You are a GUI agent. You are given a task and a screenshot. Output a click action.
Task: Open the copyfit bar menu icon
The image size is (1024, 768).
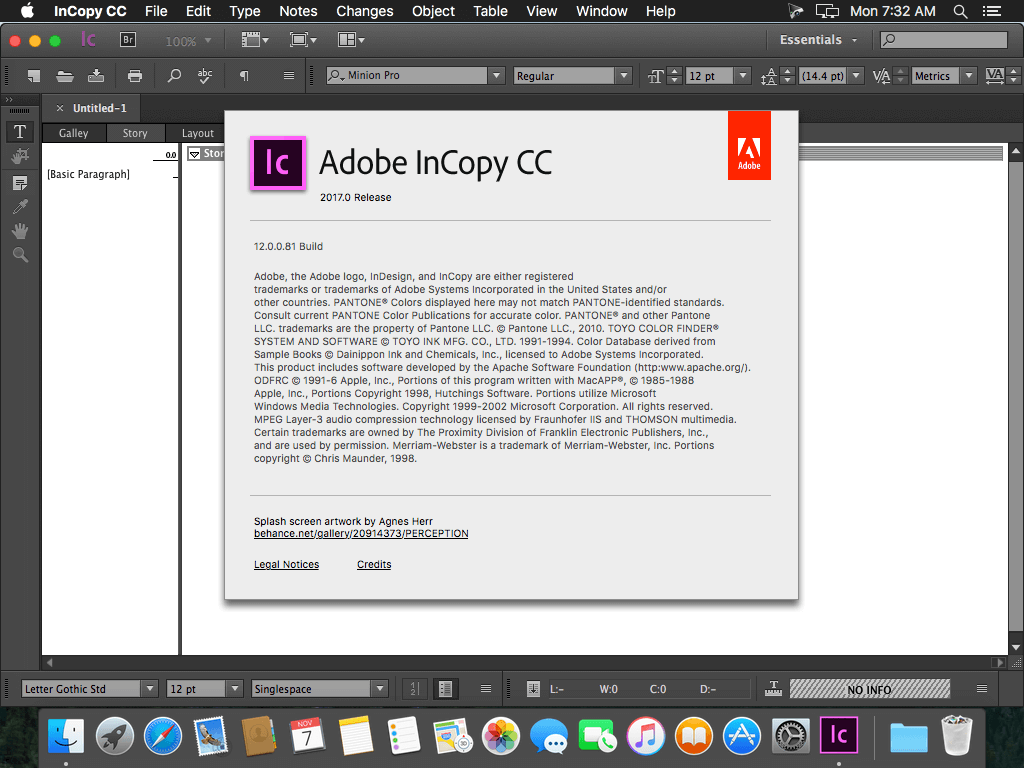pyautogui.click(x=982, y=689)
